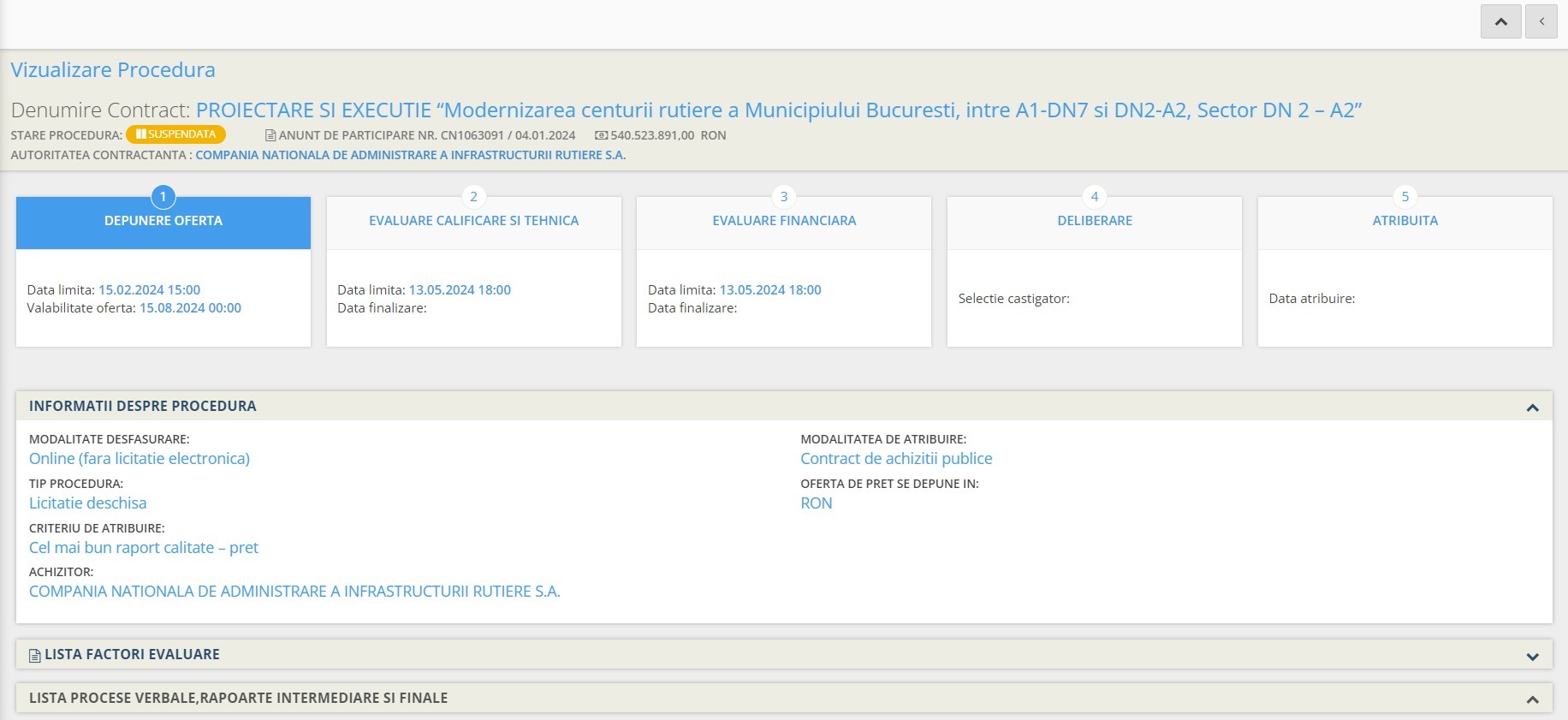Image resolution: width=1568 pixels, height=720 pixels.
Task: Click Data atribuire label
Action: pyautogui.click(x=1312, y=299)
